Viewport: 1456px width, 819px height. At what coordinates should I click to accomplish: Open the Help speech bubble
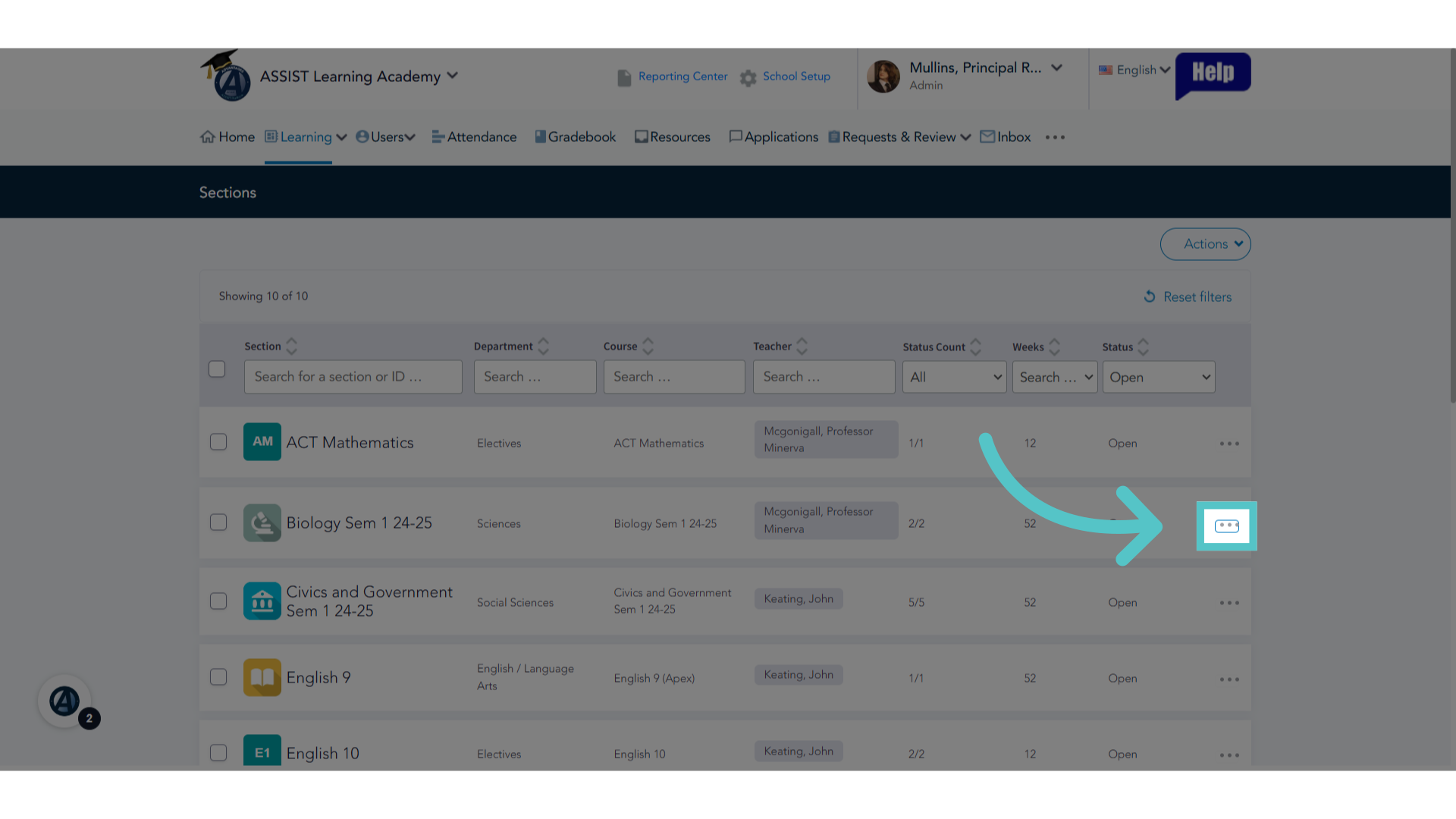point(1213,74)
